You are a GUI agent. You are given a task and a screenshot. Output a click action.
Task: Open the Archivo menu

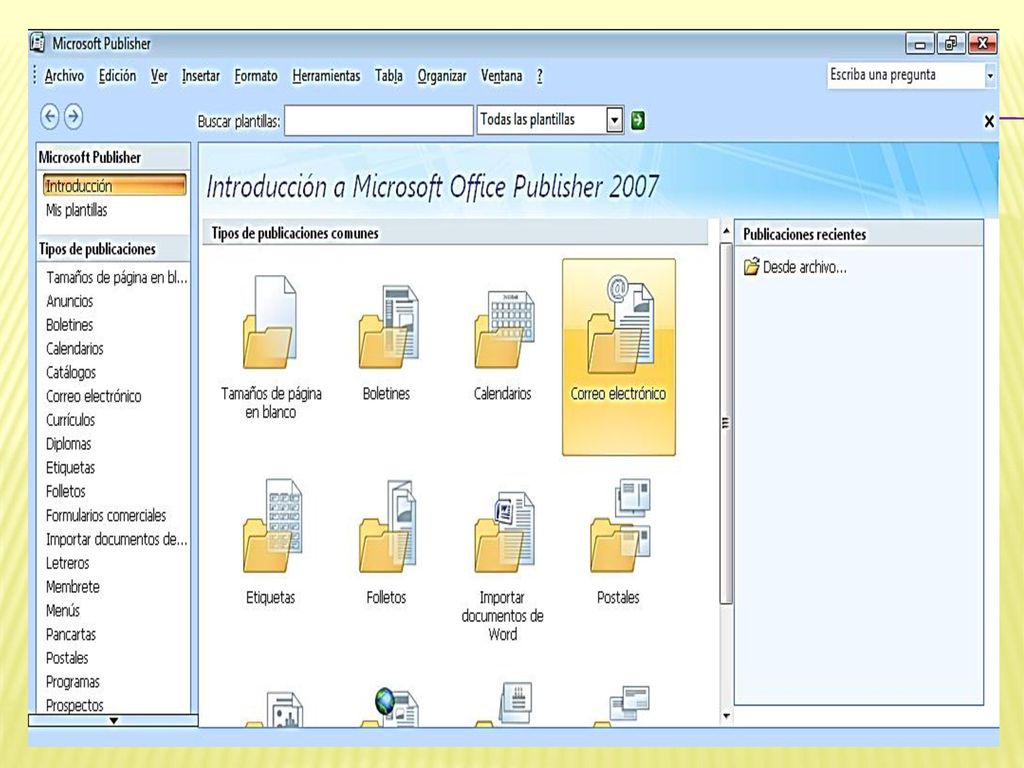pos(64,76)
